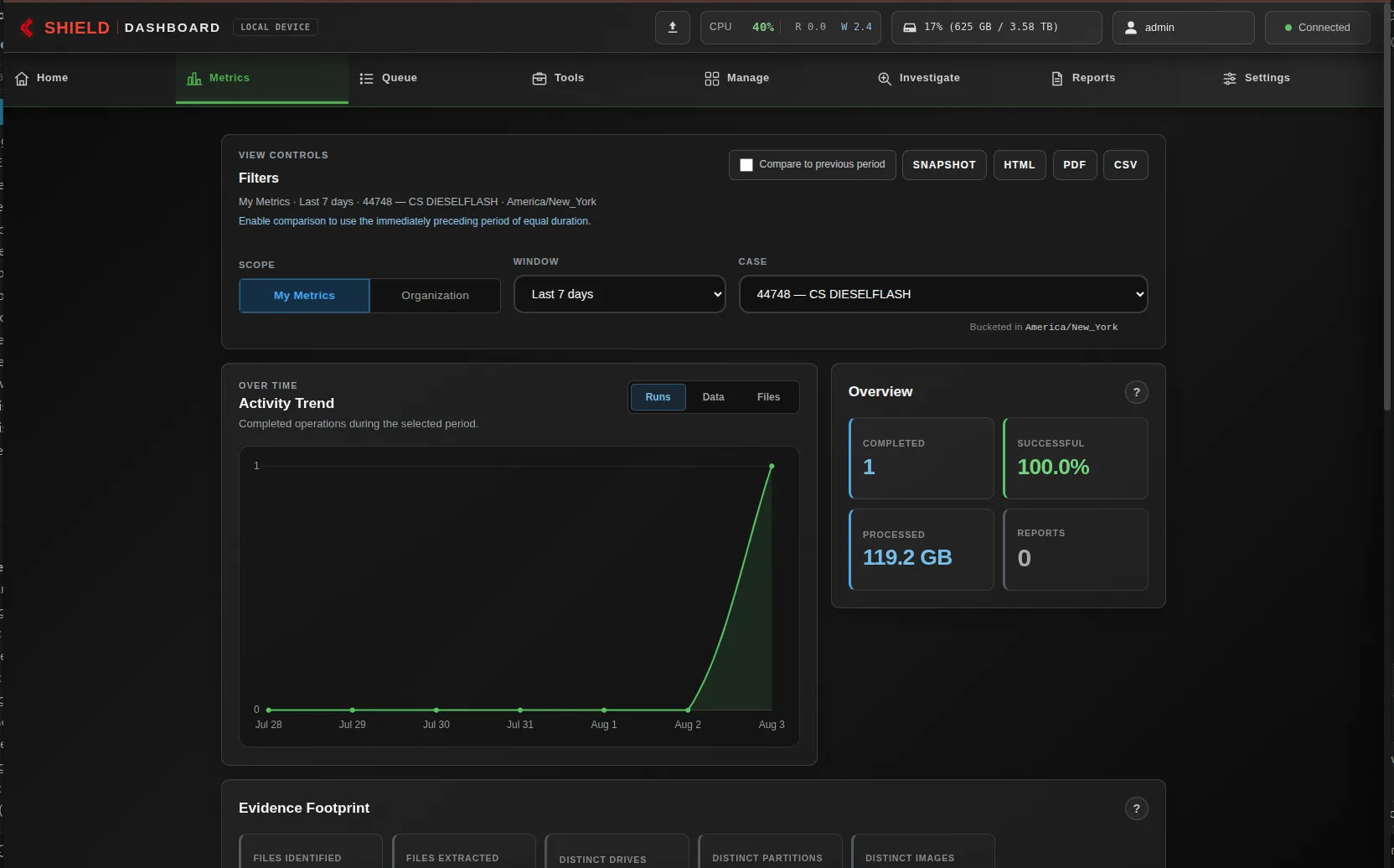1394x868 pixels.
Task: Click the admin user avatar icon
Action: (1131, 28)
